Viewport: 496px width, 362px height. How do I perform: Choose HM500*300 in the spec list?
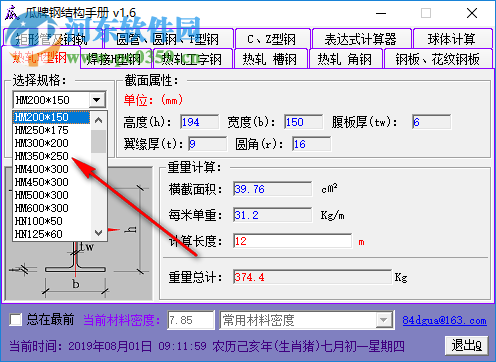click(52, 195)
